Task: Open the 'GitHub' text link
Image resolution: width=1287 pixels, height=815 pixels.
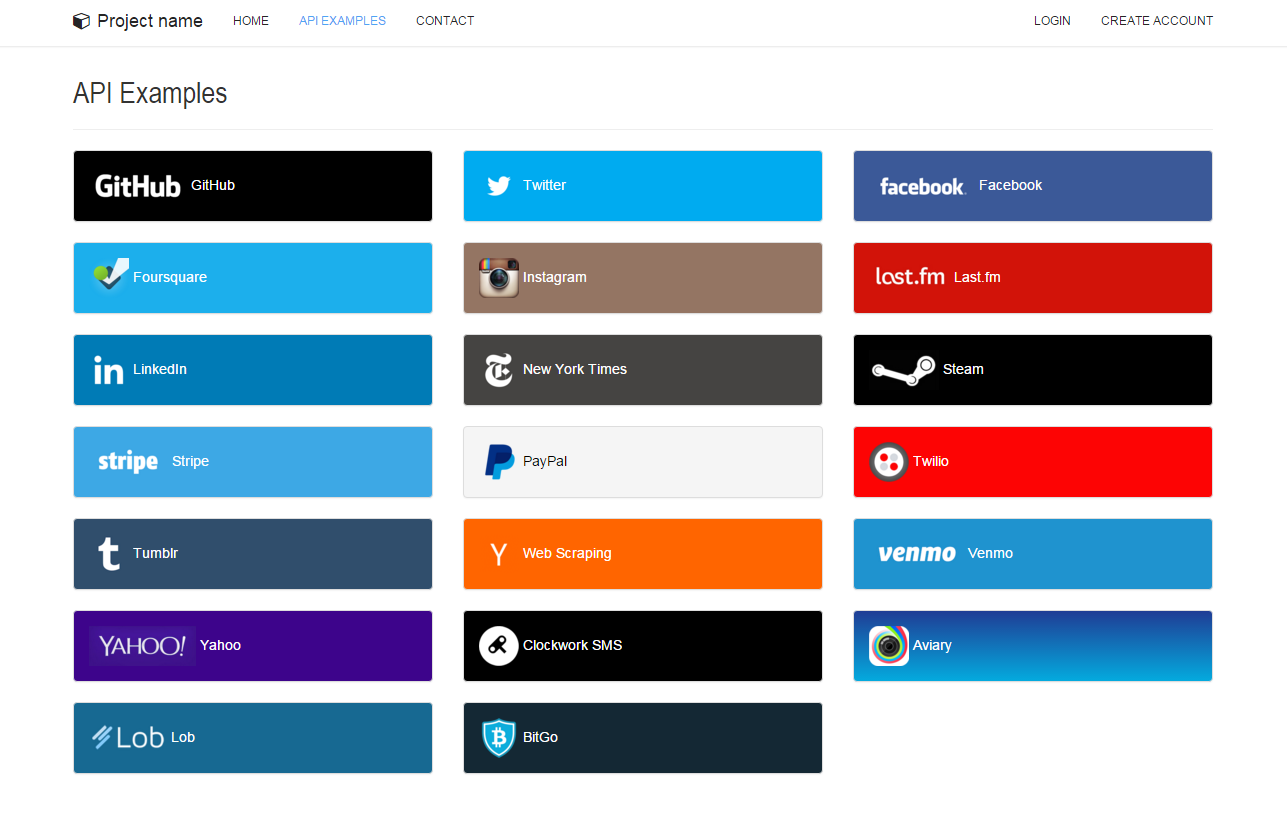Action: 213,185
